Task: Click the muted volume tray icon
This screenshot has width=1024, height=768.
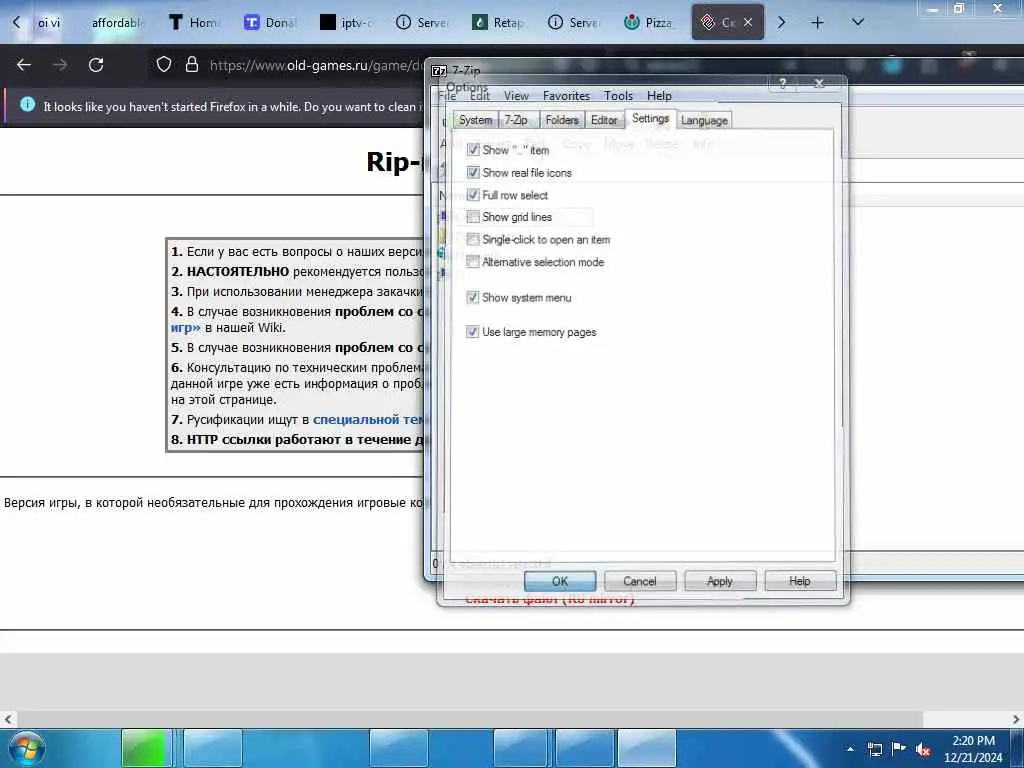Action: 923,749
